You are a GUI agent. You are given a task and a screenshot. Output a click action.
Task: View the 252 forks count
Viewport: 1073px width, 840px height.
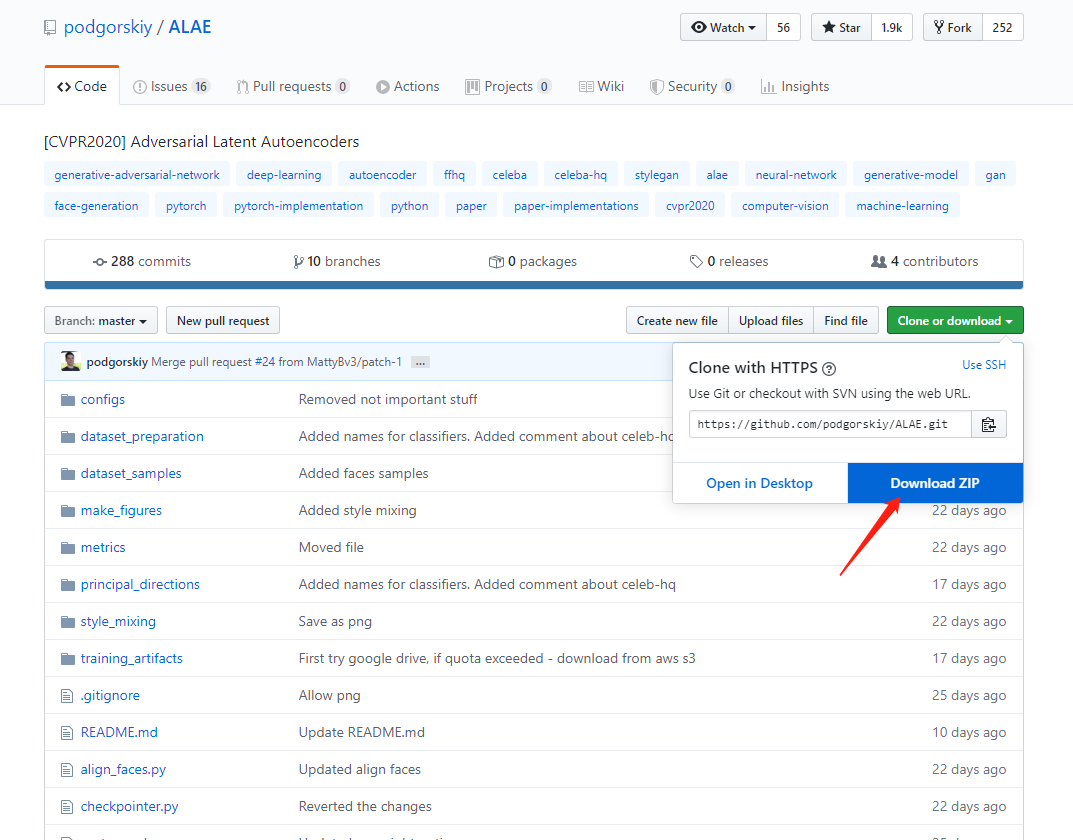(x=1003, y=27)
